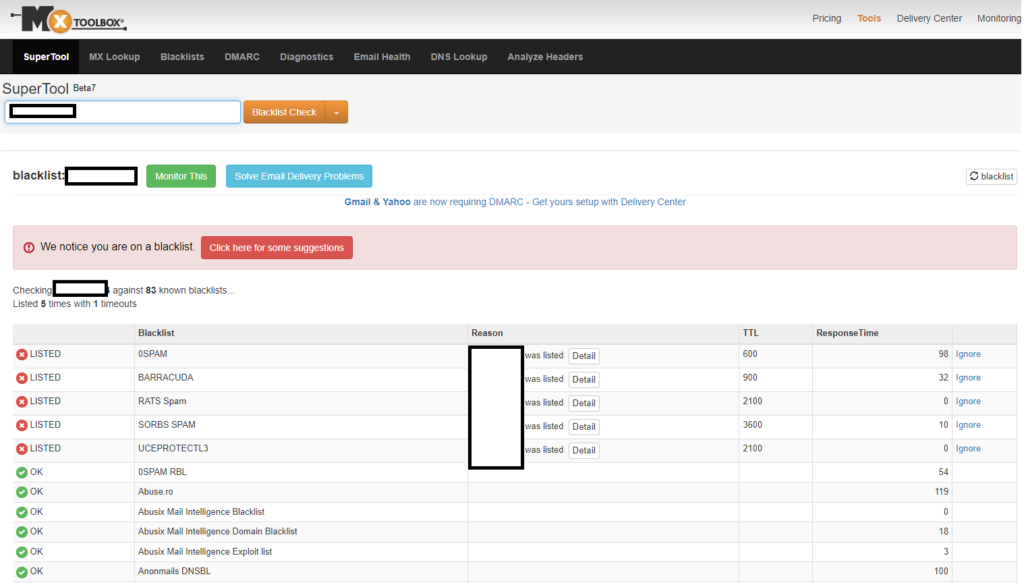Open the Diagnostics tab

(x=306, y=57)
